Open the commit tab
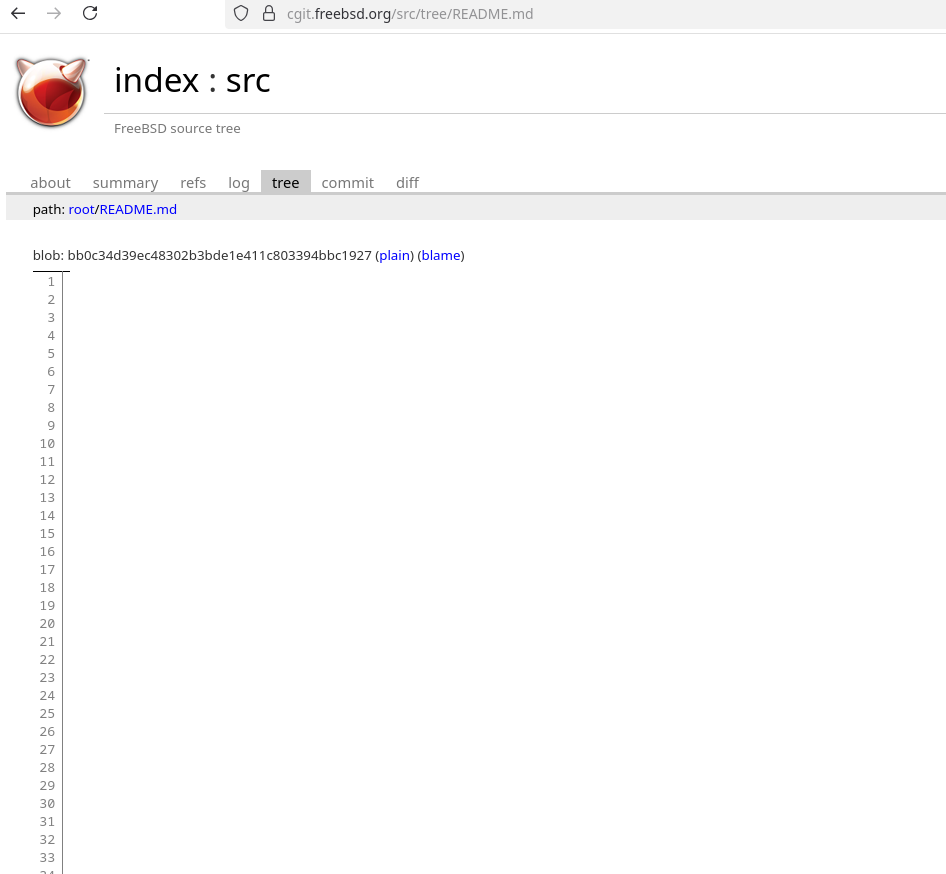 click(x=347, y=183)
